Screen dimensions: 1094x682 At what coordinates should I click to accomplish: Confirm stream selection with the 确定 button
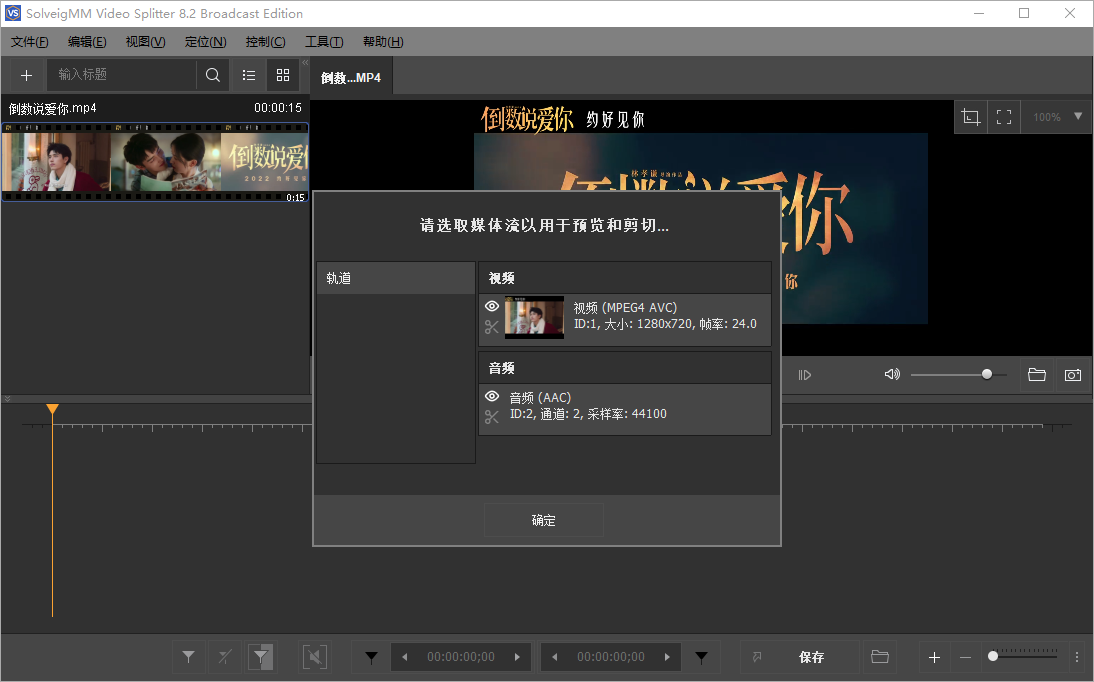[x=543, y=519]
